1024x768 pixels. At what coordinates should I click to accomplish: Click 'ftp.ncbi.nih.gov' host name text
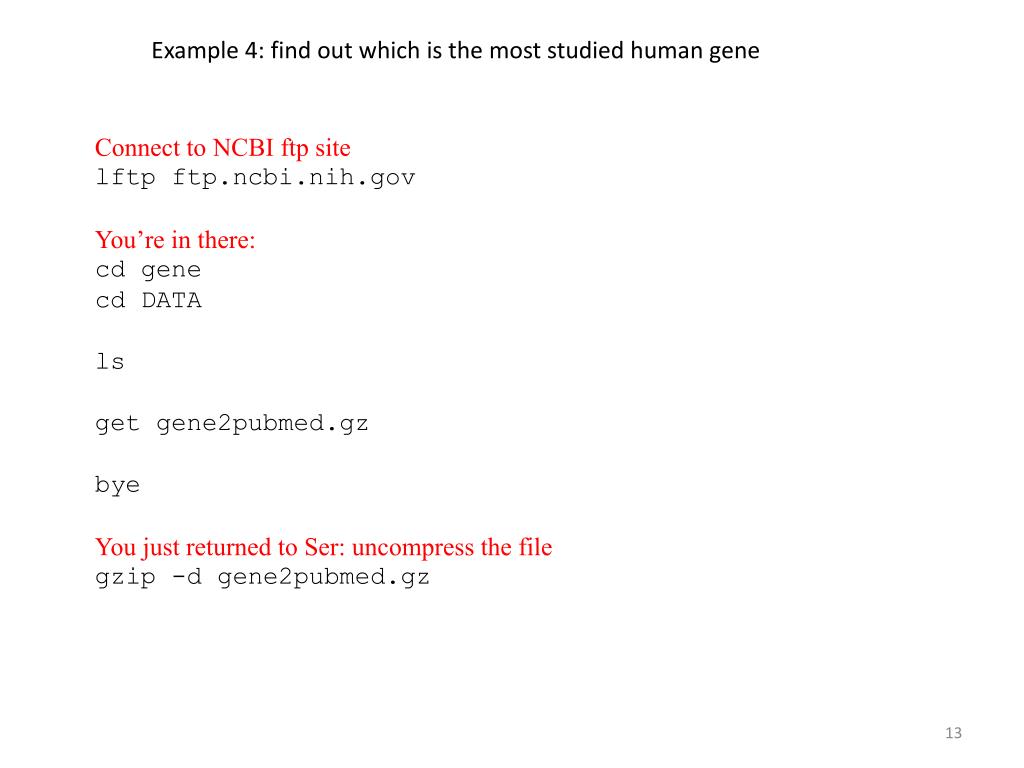coord(293,178)
